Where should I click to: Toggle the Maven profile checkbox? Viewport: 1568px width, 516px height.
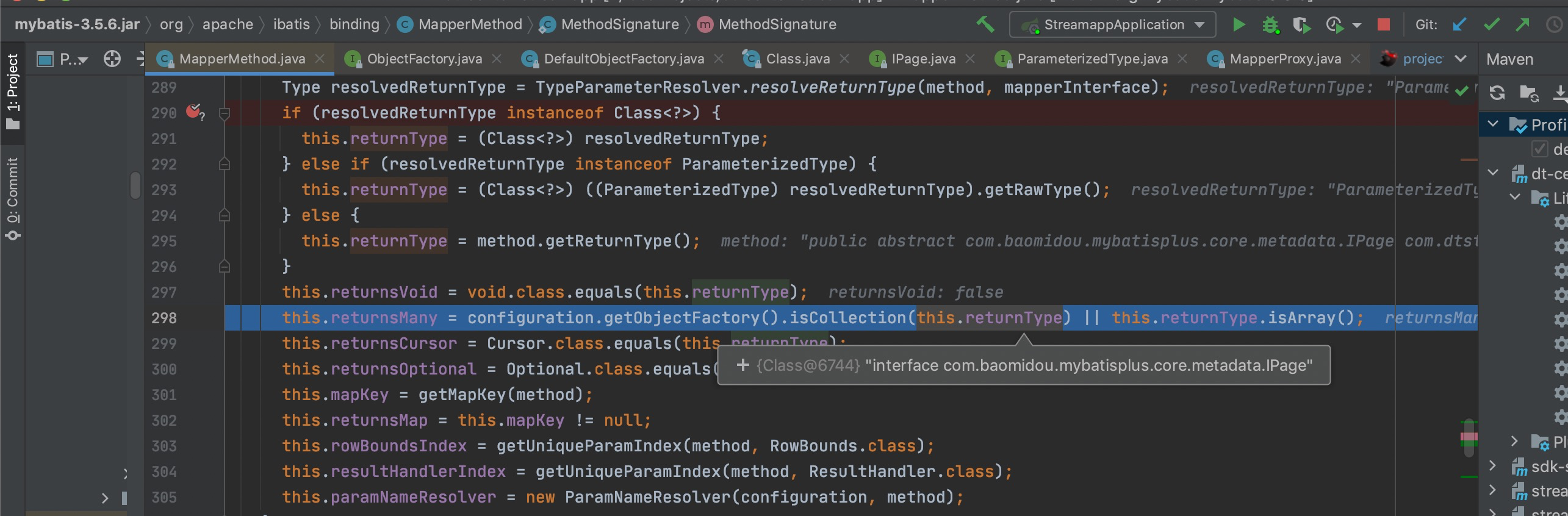(1539, 149)
